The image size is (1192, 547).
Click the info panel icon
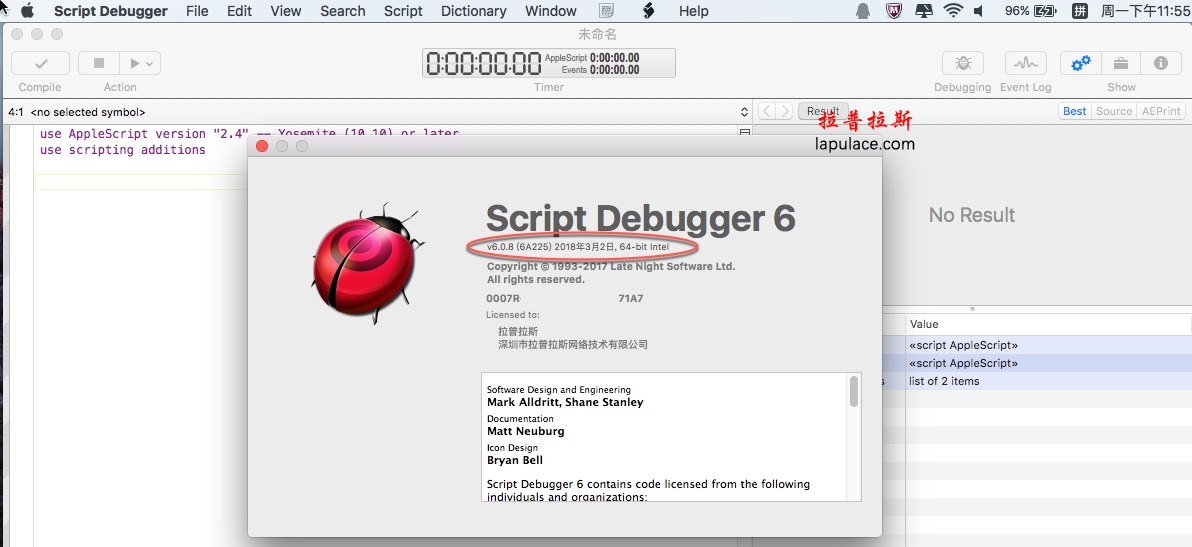click(1161, 63)
